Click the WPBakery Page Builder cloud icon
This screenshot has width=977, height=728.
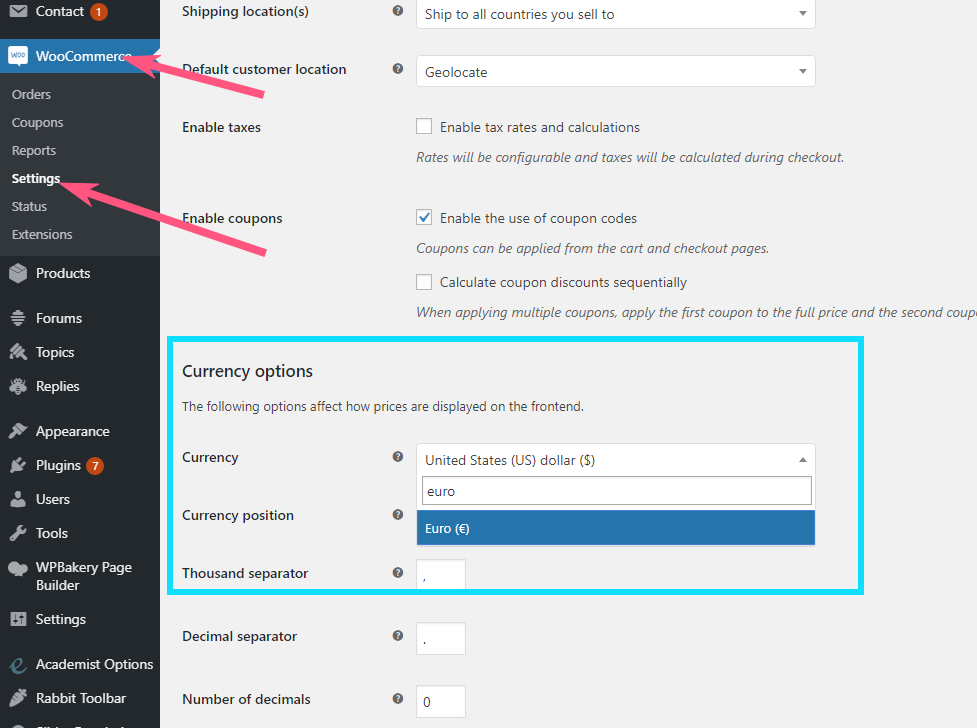(18, 568)
